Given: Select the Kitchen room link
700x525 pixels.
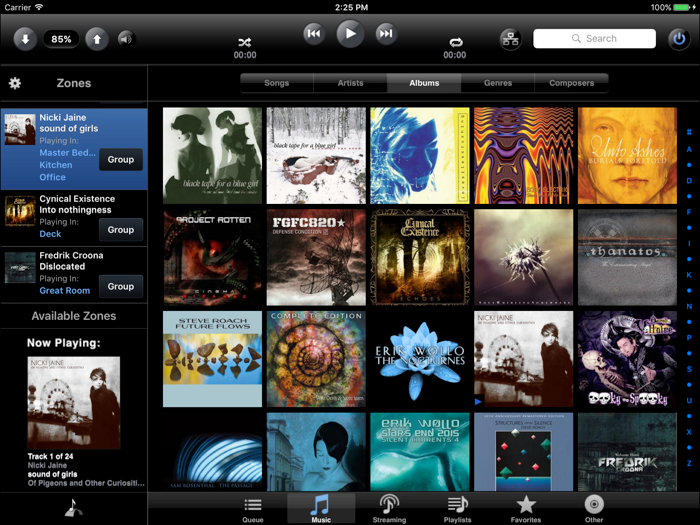Looking at the screenshot, I should pyautogui.click(x=56, y=165).
